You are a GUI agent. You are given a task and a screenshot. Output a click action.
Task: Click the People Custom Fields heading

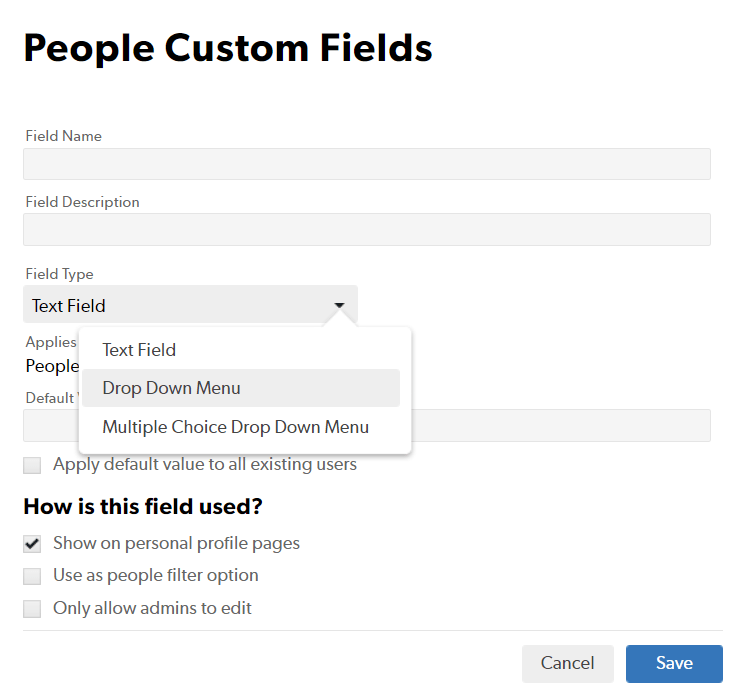(x=228, y=48)
